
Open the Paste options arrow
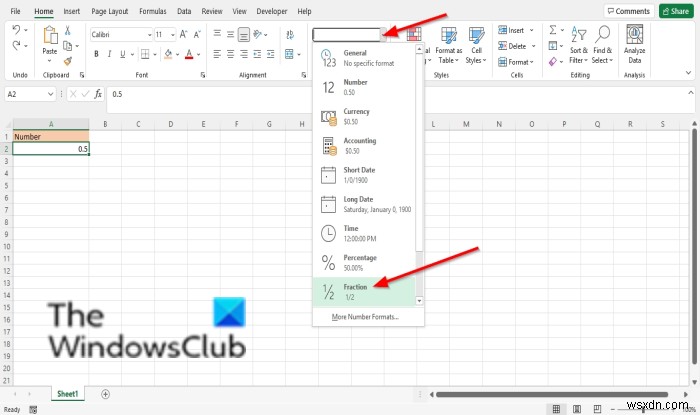[50, 61]
